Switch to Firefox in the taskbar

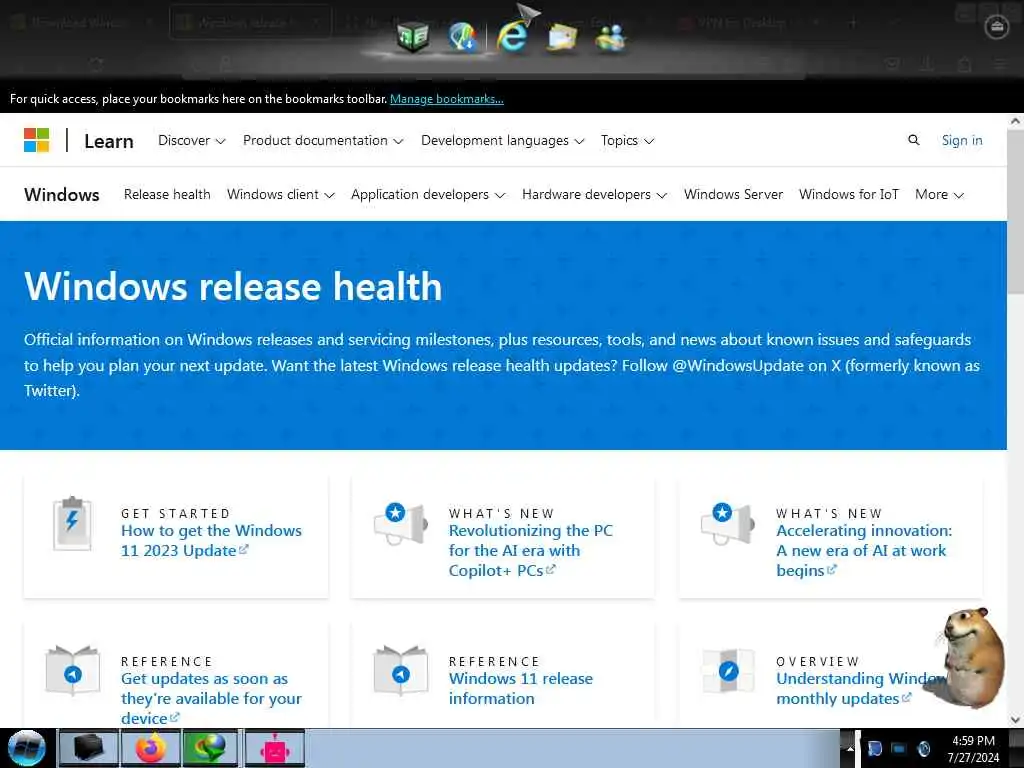(150, 748)
